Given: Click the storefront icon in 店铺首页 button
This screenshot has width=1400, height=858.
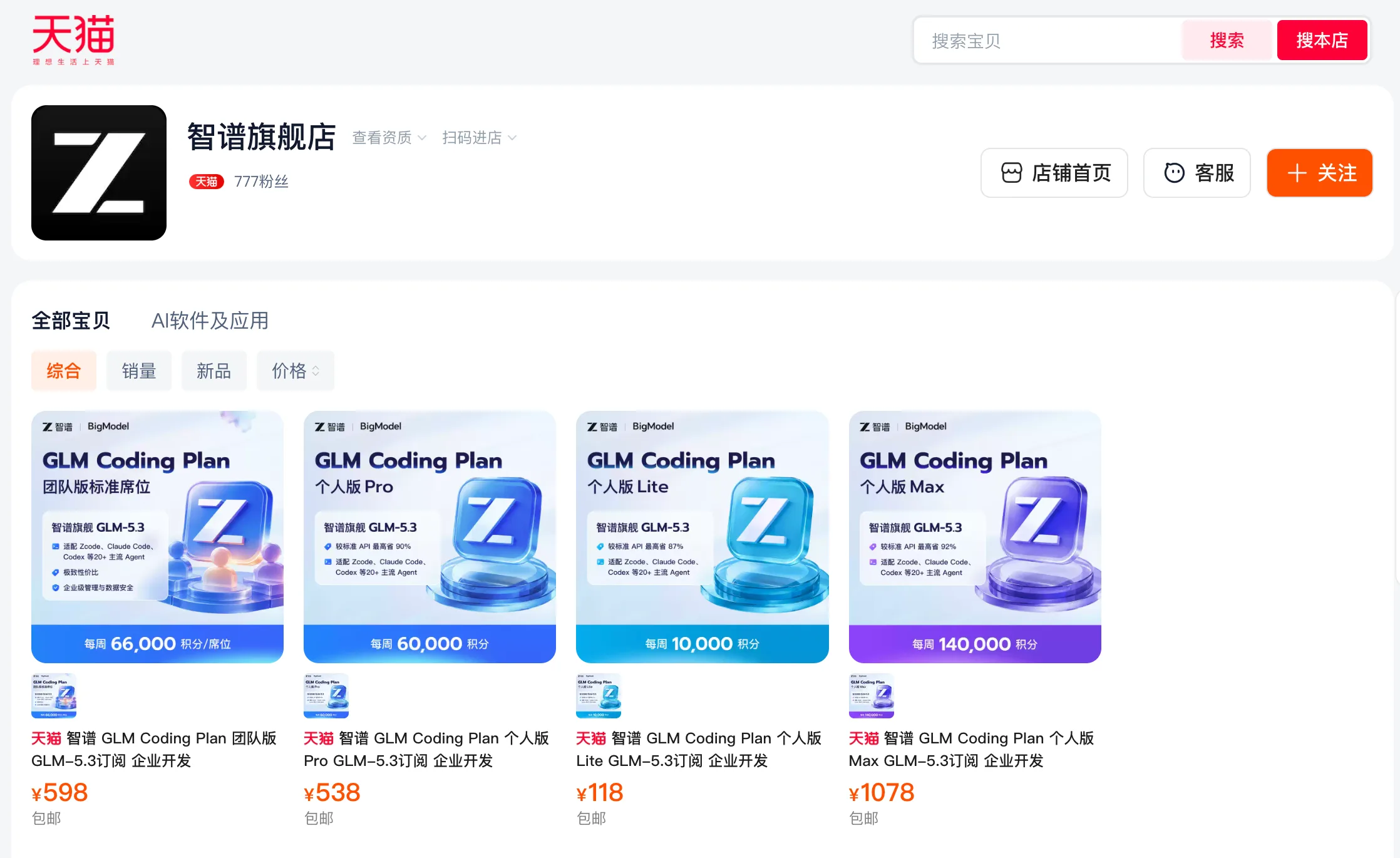Looking at the screenshot, I should point(1011,173).
